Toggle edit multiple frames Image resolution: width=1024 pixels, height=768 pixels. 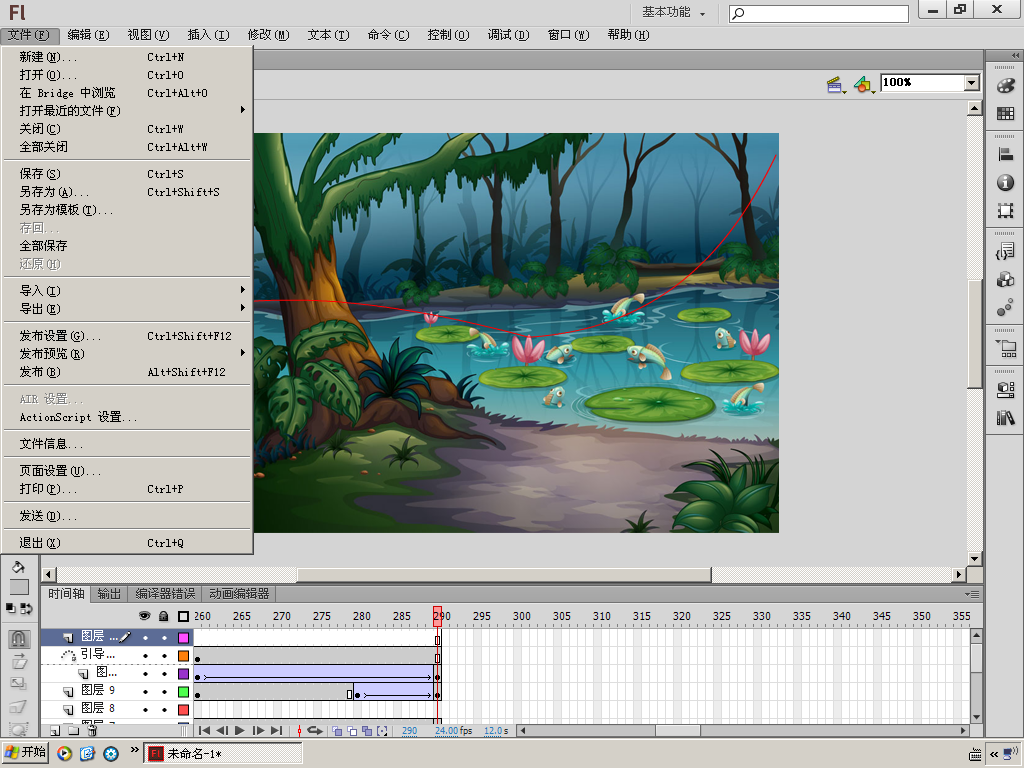click(x=367, y=731)
